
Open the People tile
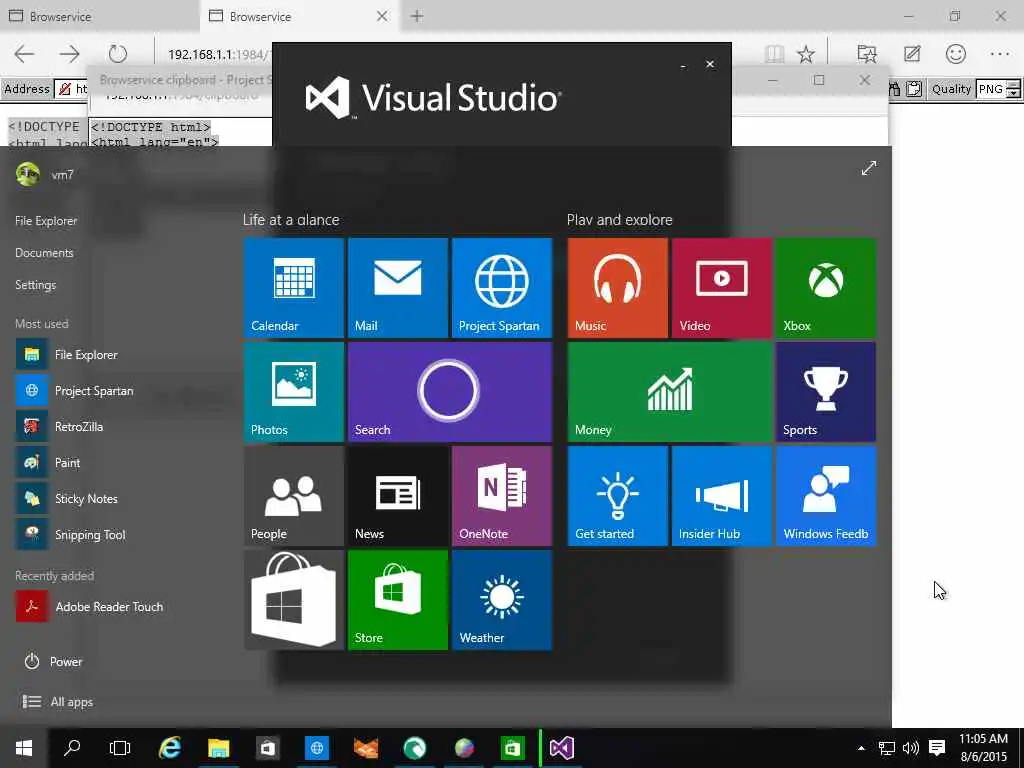point(293,496)
